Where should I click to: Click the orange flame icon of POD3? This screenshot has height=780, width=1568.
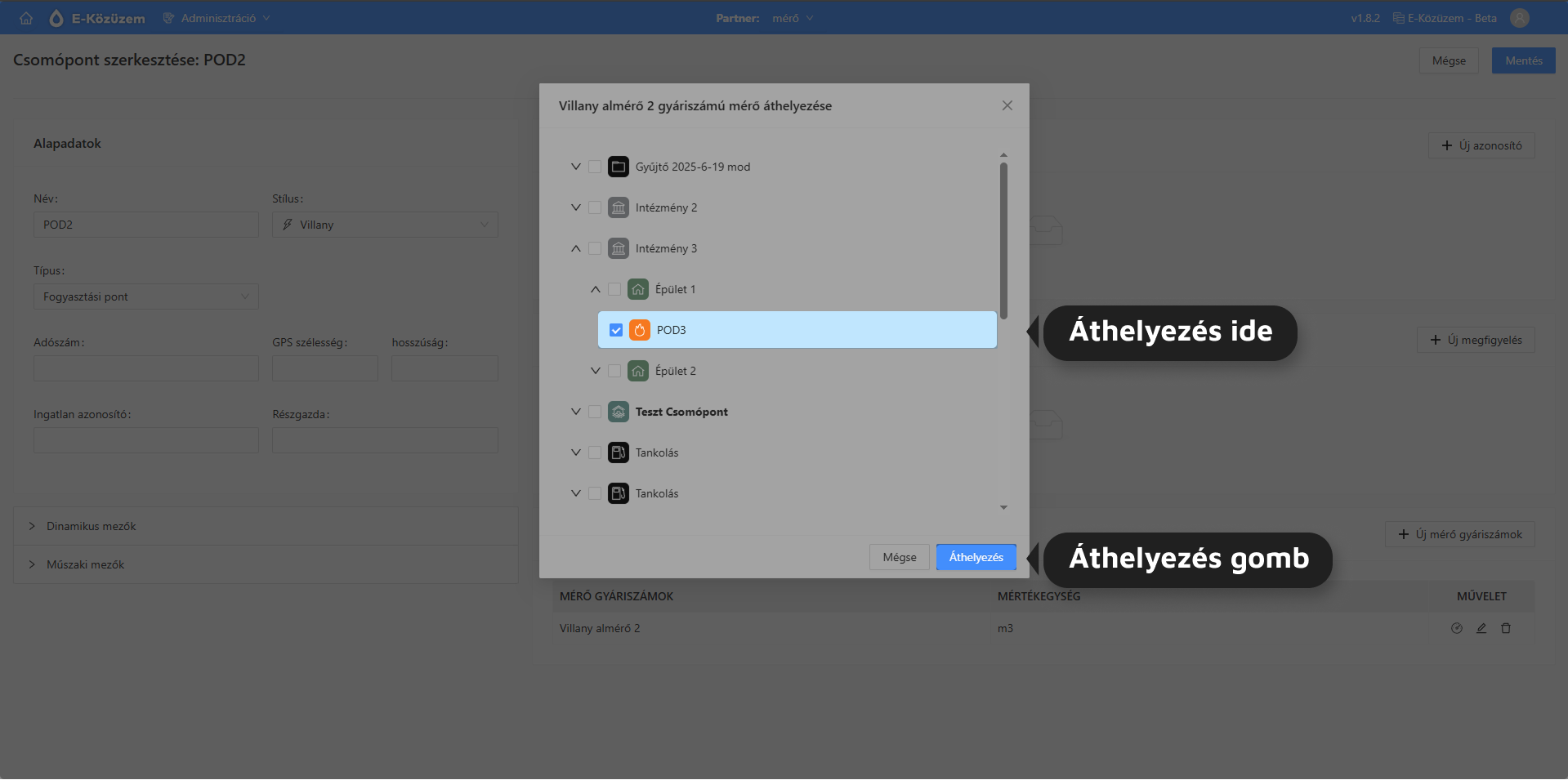[x=640, y=330]
